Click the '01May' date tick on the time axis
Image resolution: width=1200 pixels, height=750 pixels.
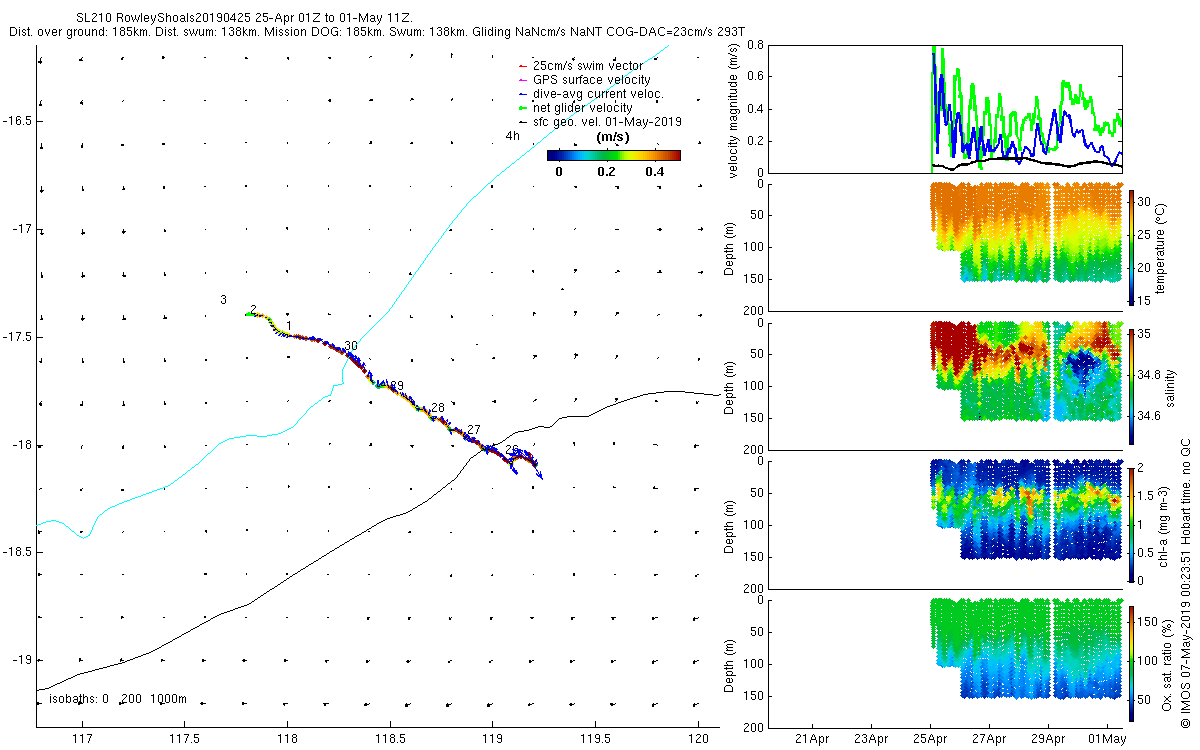1107,740
